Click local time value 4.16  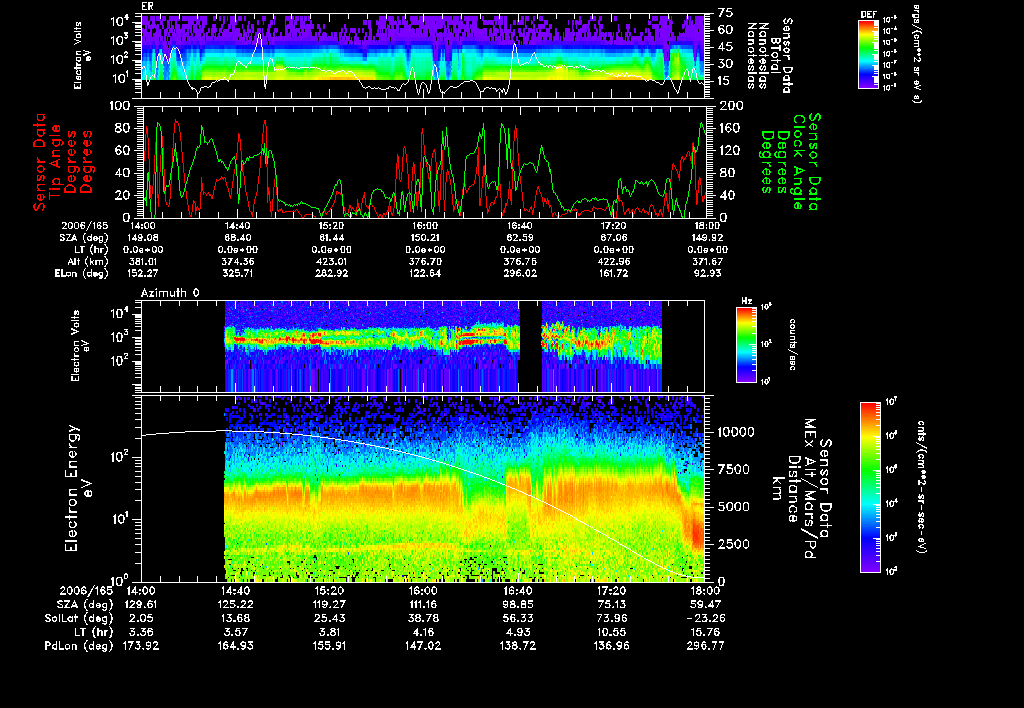tap(423, 632)
